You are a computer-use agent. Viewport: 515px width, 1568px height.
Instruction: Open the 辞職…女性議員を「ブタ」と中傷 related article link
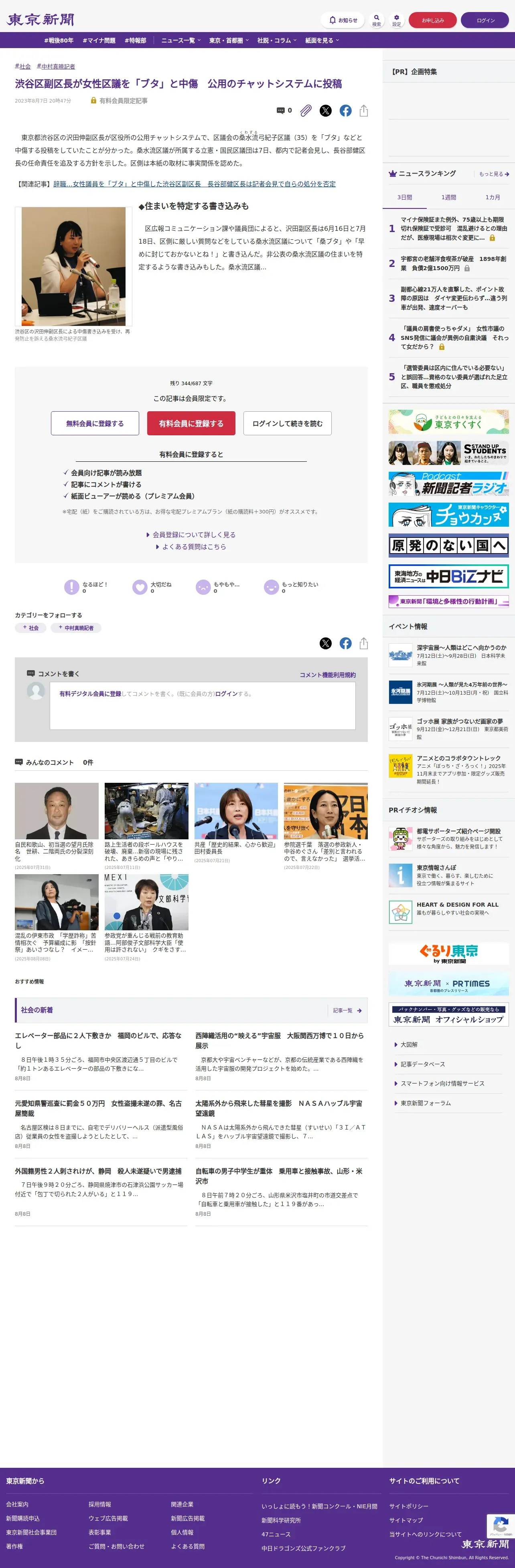point(195,184)
